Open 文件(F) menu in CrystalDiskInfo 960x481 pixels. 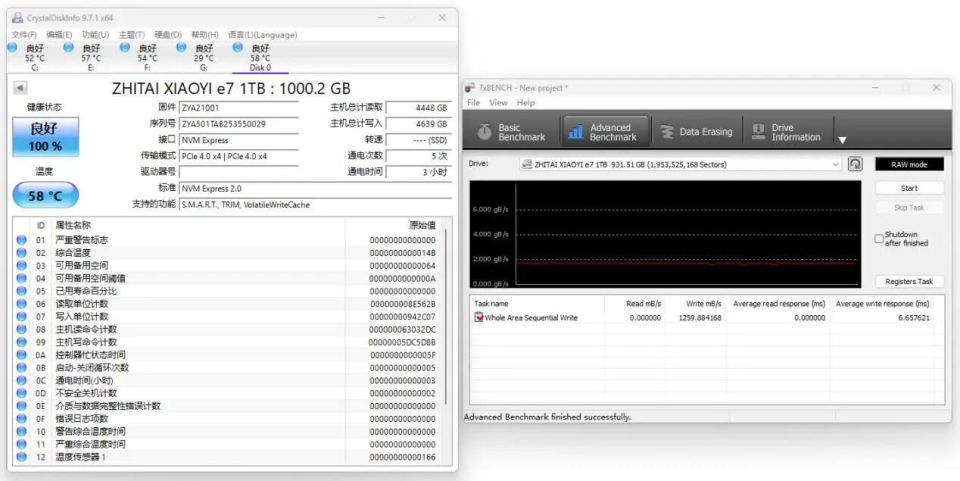[24, 35]
